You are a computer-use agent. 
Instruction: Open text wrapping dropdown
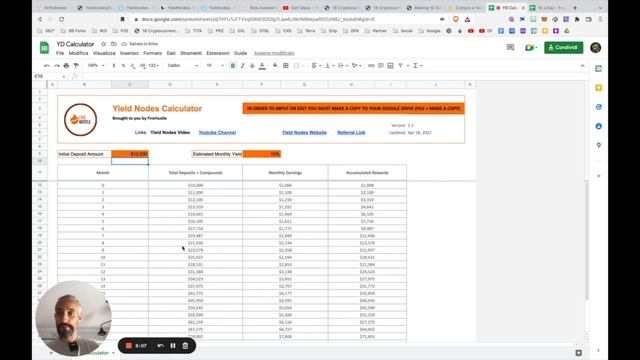pos(343,66)
